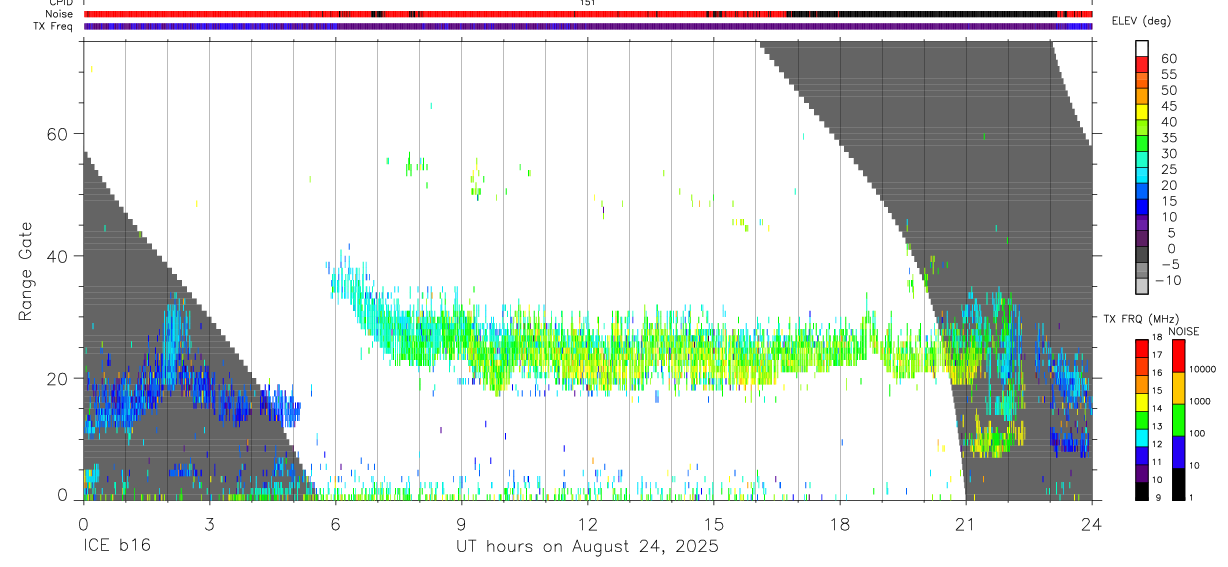Click the x-axis tick label '24'
This screenshot has width=1228, height=567.
(x=1092, y=524)
